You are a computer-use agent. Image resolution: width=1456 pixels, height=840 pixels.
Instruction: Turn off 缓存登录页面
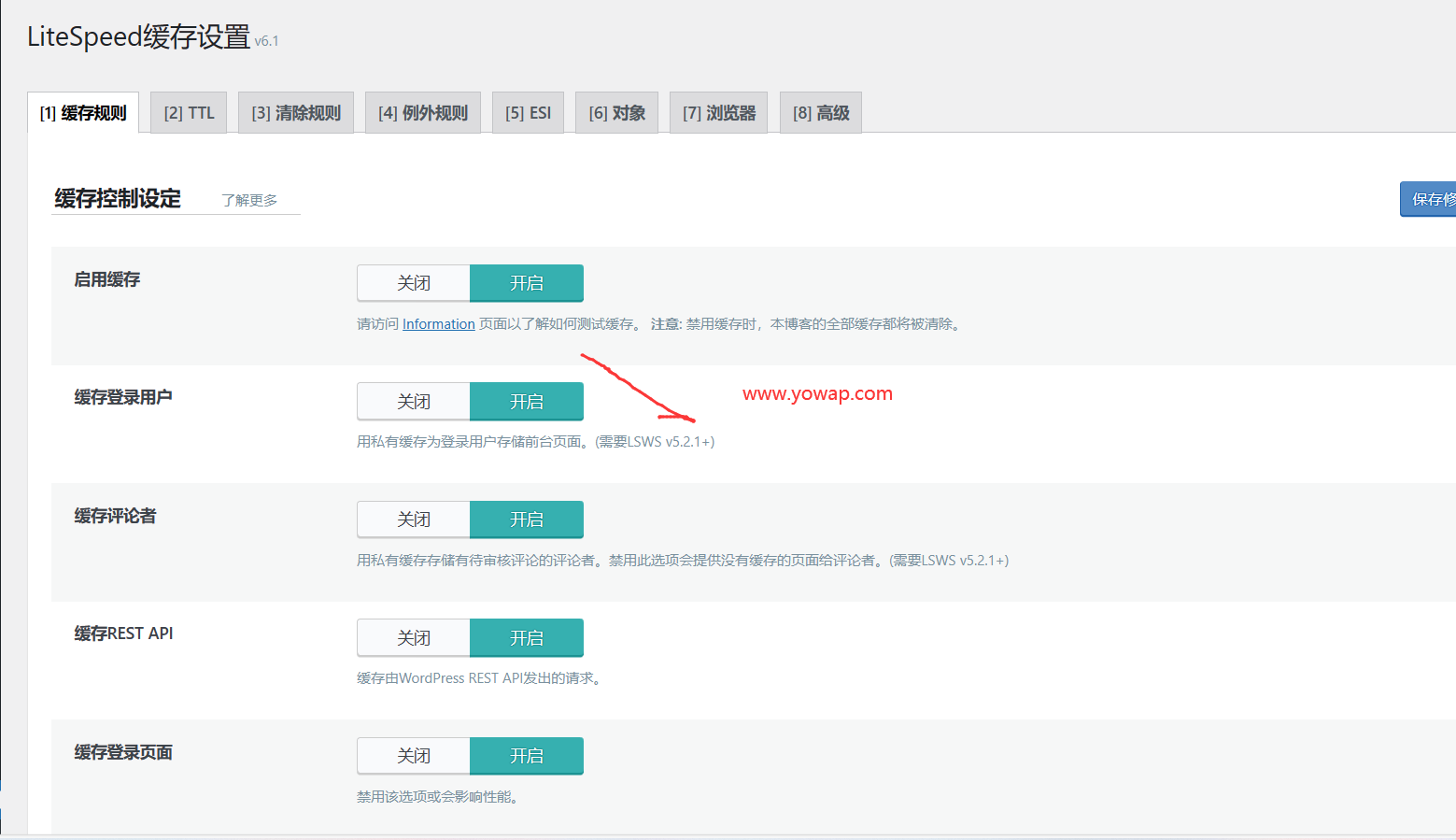tap(413, 755)
